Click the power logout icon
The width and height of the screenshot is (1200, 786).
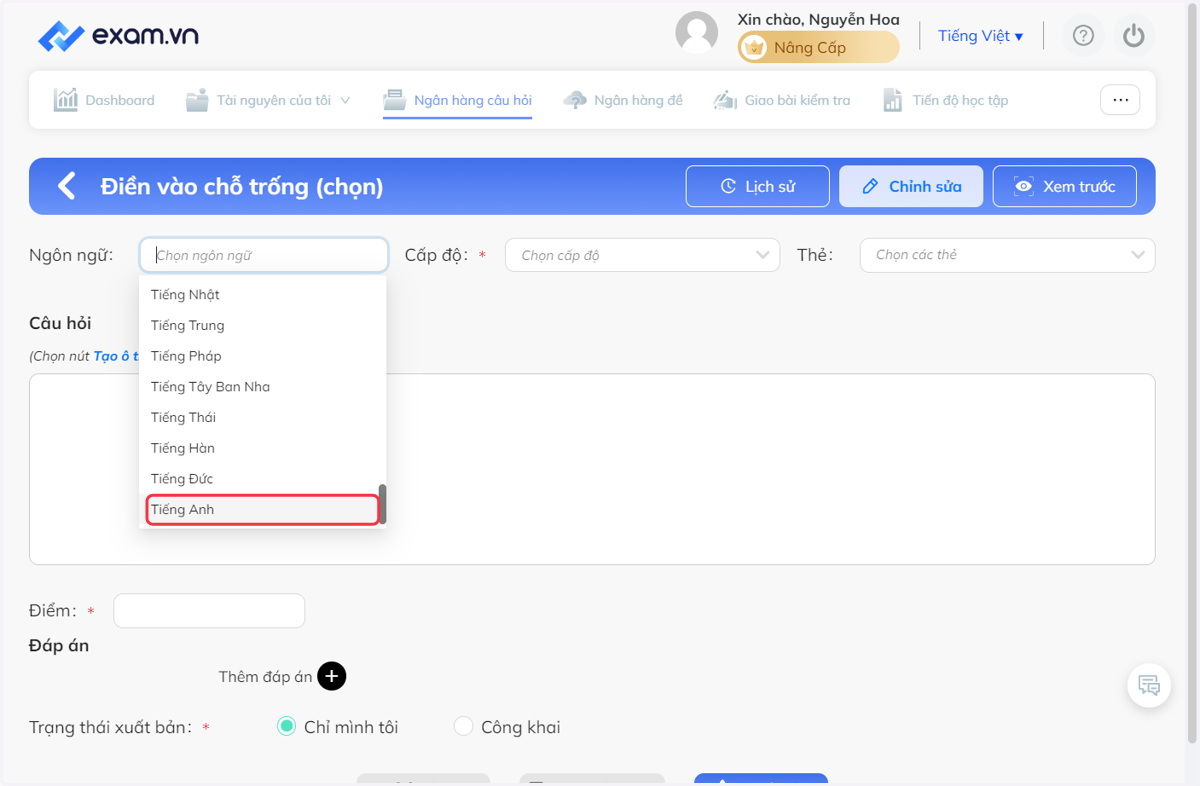point(1133,36)
